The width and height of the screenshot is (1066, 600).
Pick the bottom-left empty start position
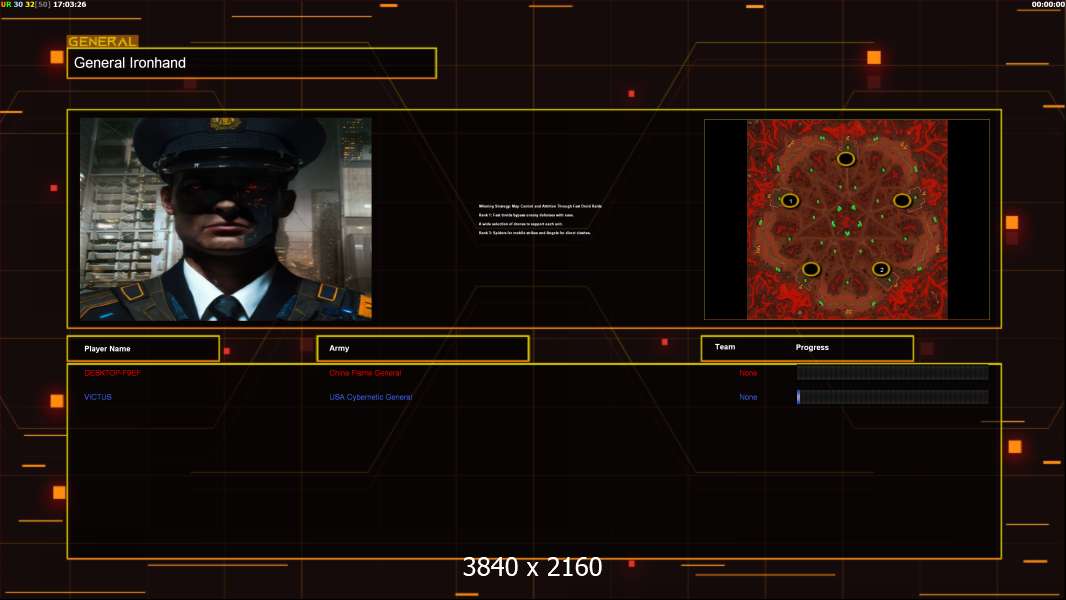pyautogui.click(x=810, y=269)
